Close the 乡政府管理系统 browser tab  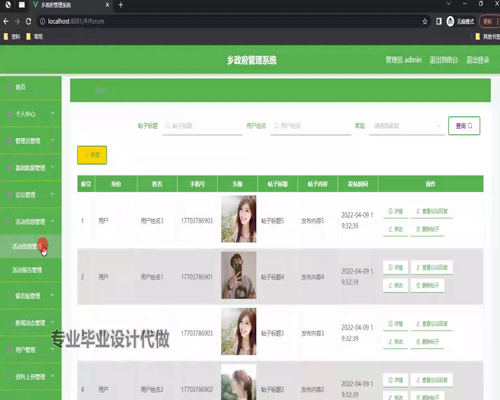tap(107, 5)
